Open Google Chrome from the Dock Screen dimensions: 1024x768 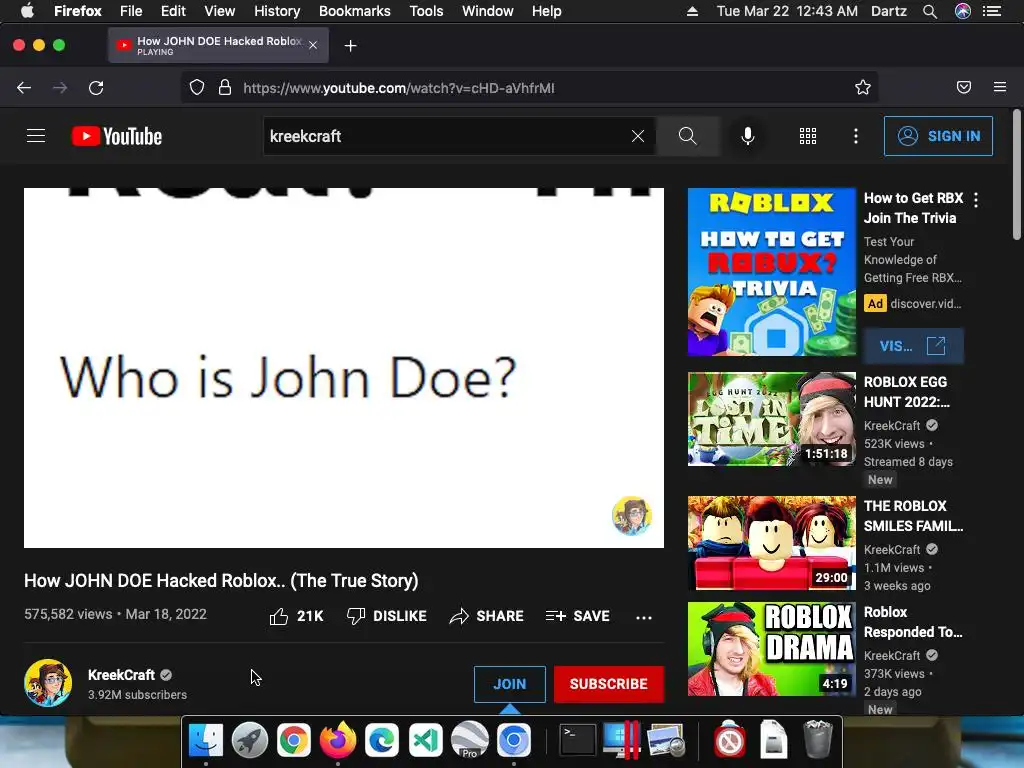coord(294,740)
